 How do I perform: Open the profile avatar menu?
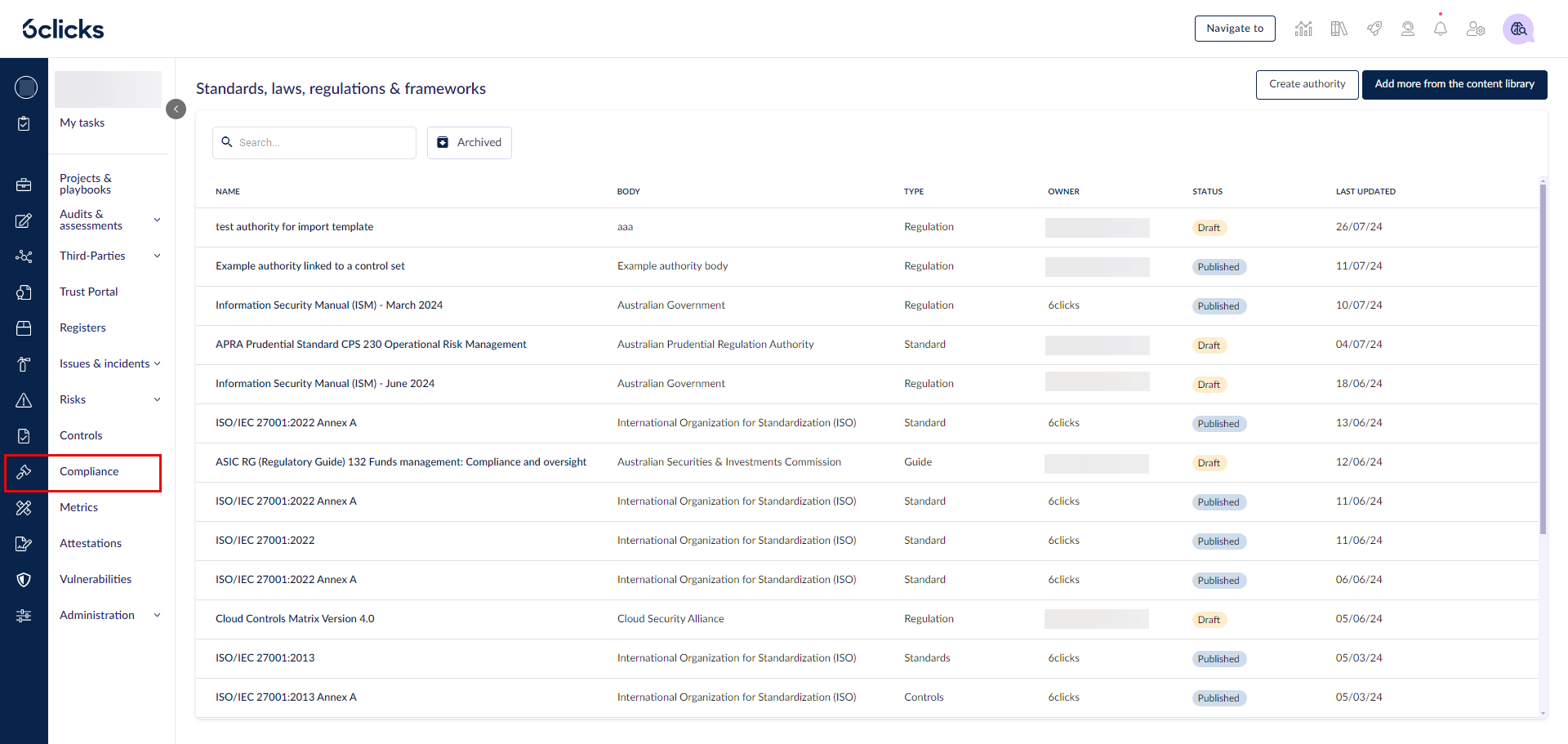(1518, 29)
